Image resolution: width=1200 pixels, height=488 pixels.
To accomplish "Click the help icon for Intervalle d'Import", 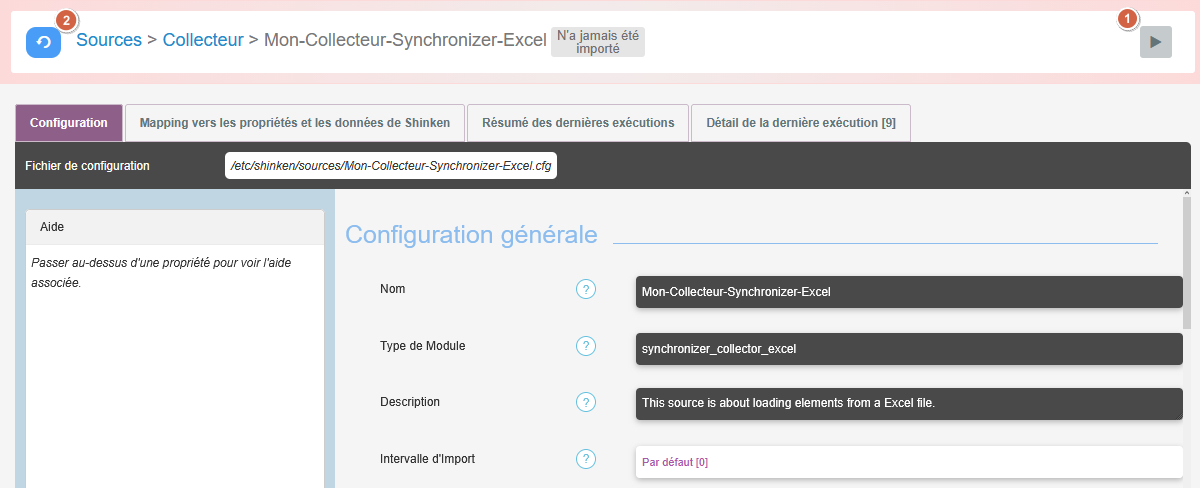I will (x=586, y=459).
